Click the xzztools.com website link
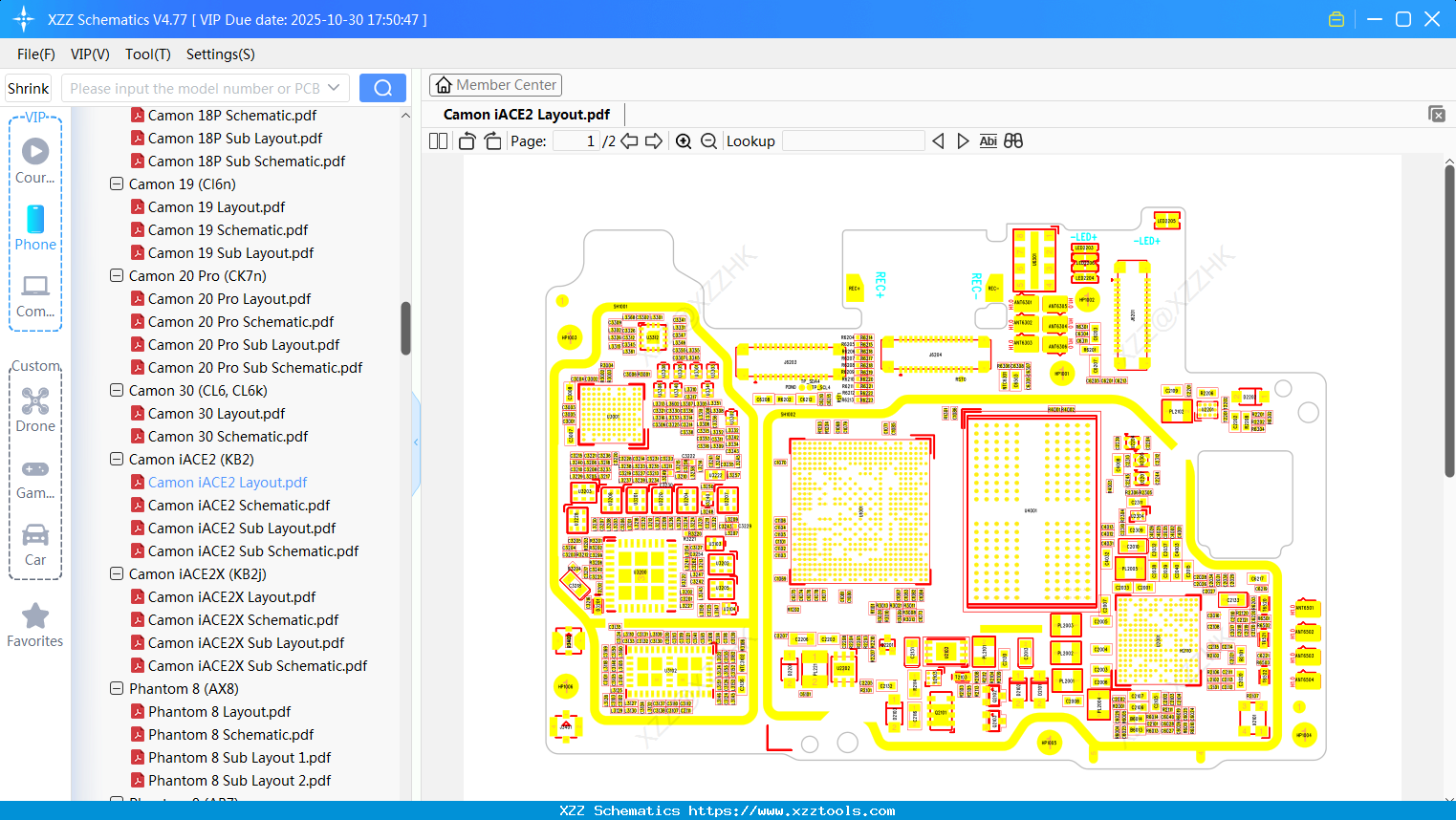 click(793, 810)
